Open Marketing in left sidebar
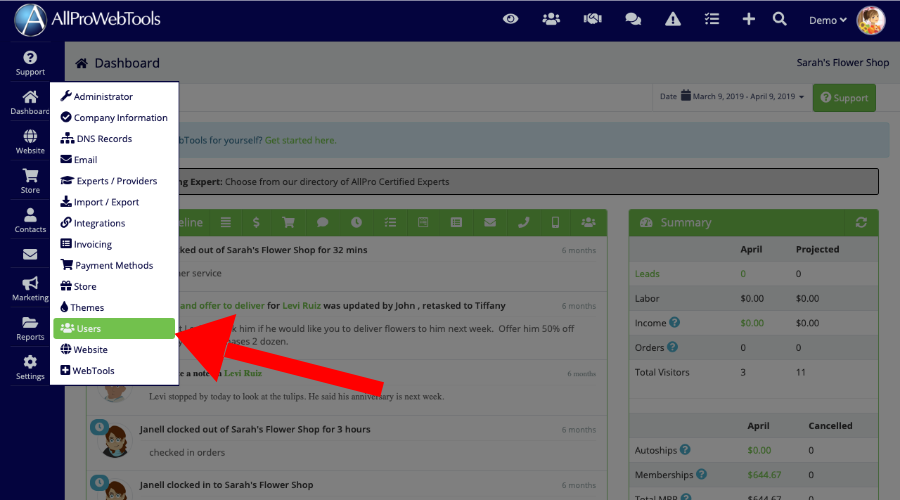 click(x=30, y=289)
